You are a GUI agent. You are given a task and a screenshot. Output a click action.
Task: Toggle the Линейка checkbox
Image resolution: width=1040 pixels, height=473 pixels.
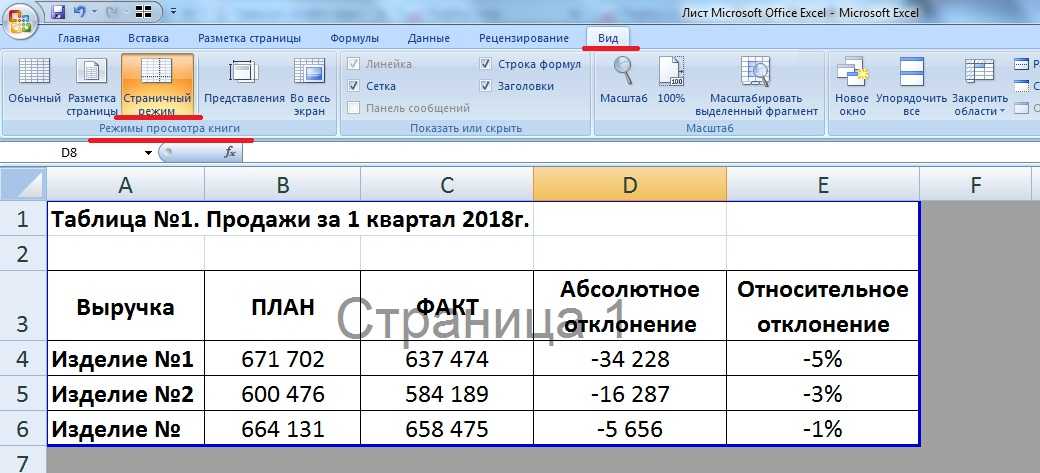354,64
